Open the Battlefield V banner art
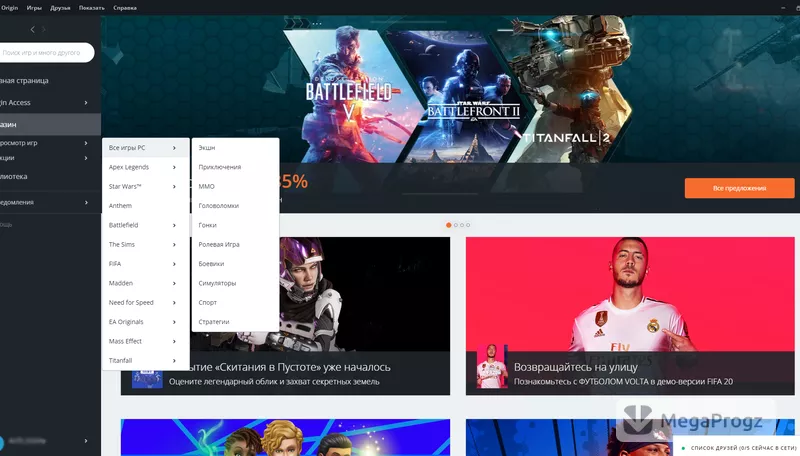 [x=352, y=97]
